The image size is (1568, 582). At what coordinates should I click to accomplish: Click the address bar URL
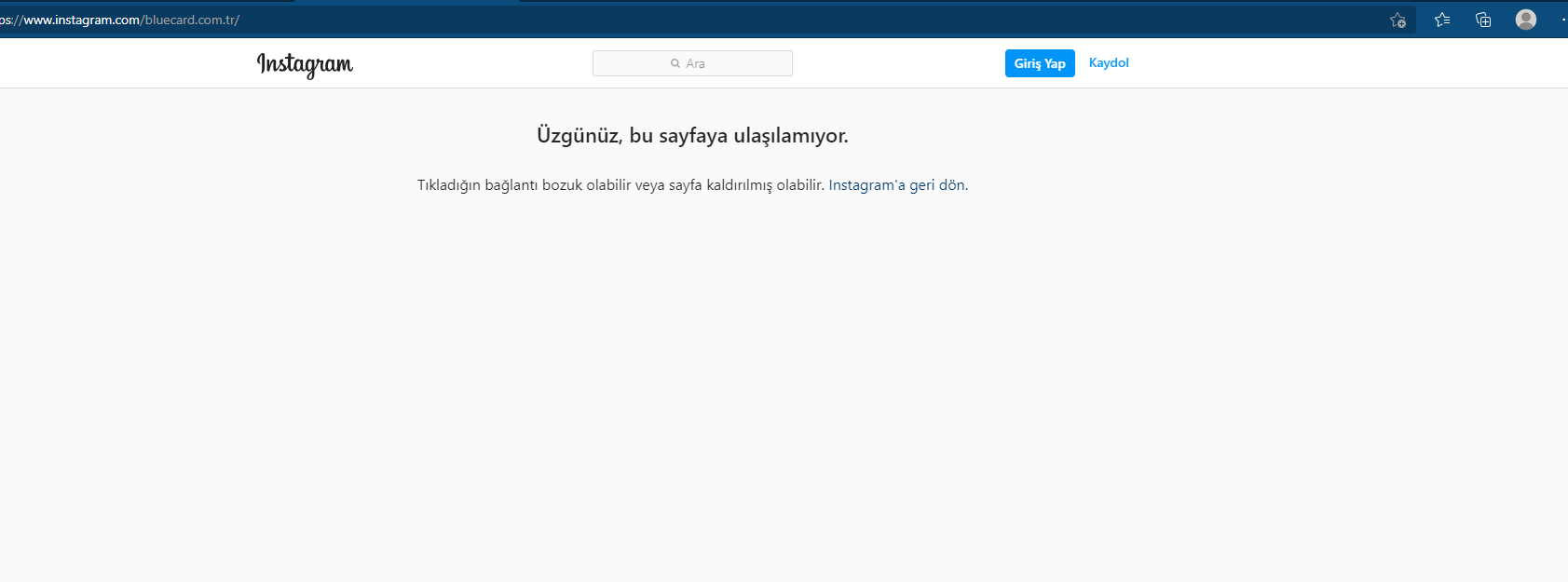[x=119, y=20]
